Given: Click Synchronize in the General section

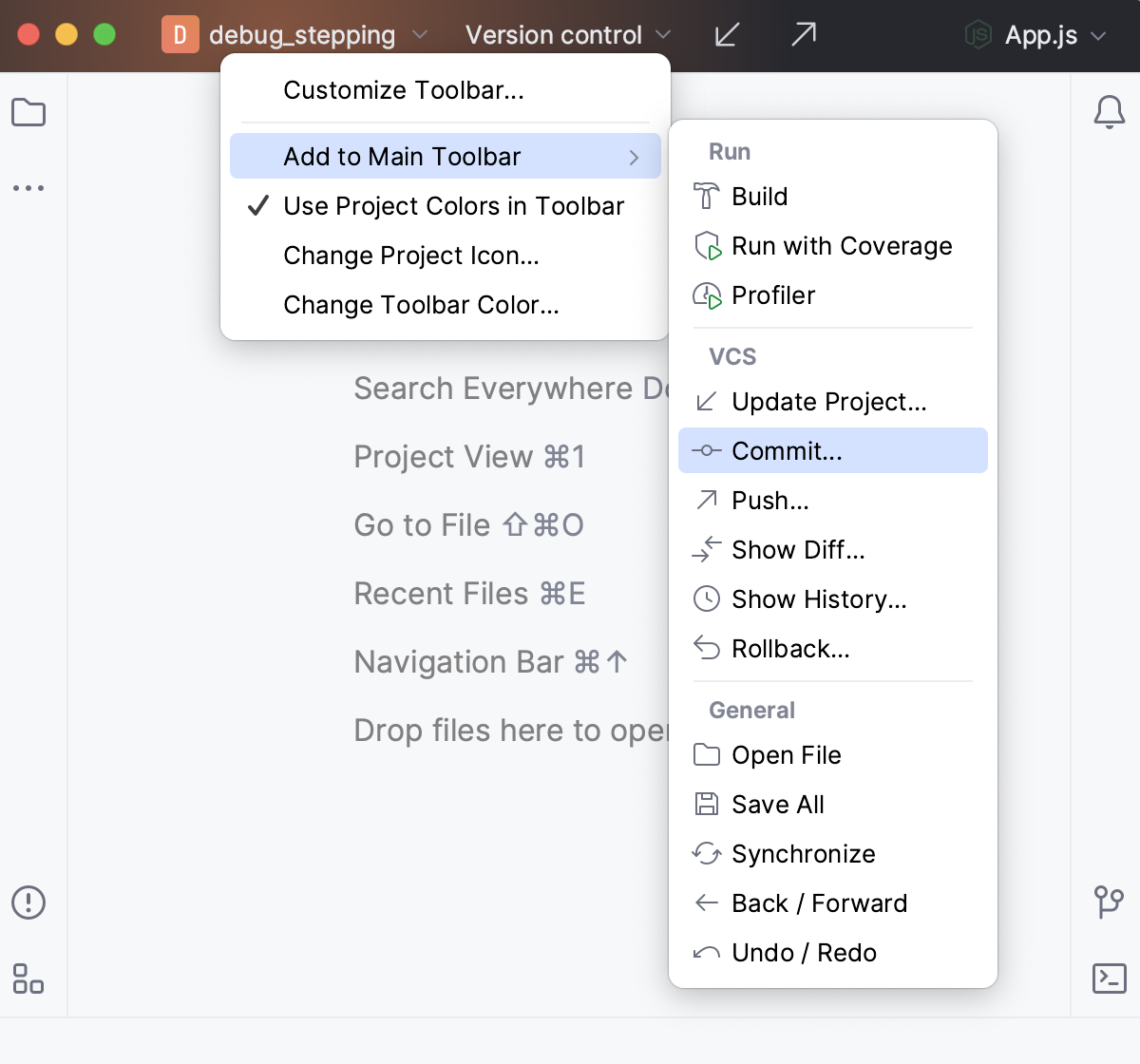Looking at the screenshot, I should click(804, 853).
